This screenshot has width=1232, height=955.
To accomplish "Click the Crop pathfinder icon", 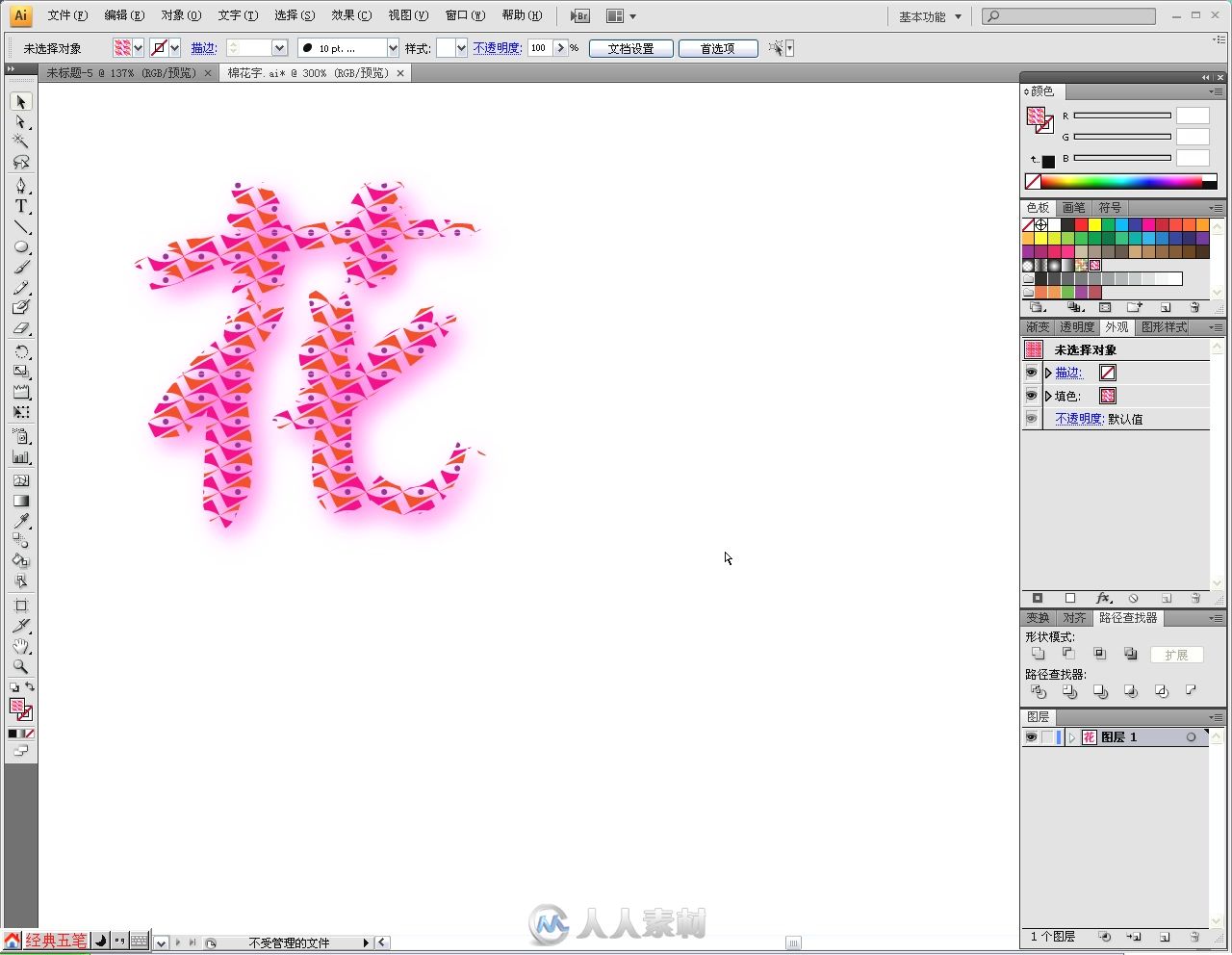I will pyautogui.click(x=1130, y=691).
